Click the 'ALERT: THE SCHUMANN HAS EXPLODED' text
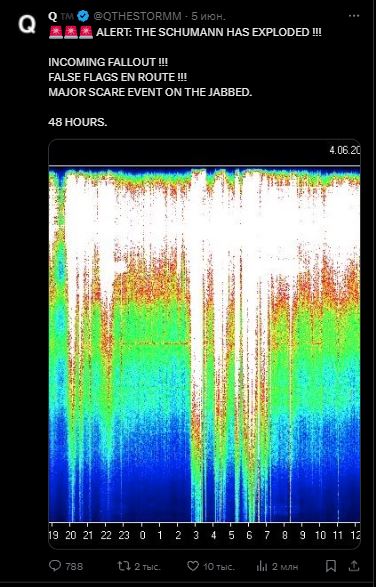 (x=209, y=32)
